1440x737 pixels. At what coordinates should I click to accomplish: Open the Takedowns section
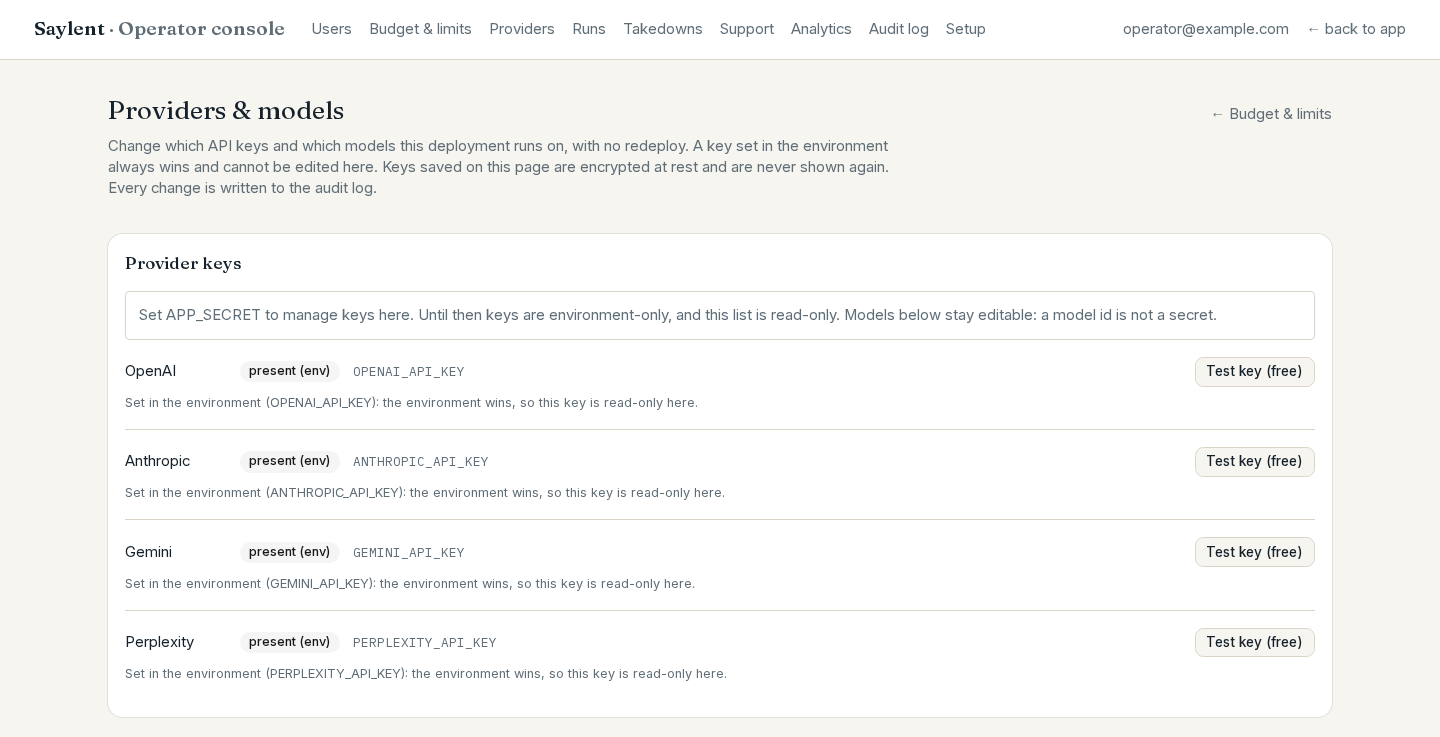coord(663,29)
